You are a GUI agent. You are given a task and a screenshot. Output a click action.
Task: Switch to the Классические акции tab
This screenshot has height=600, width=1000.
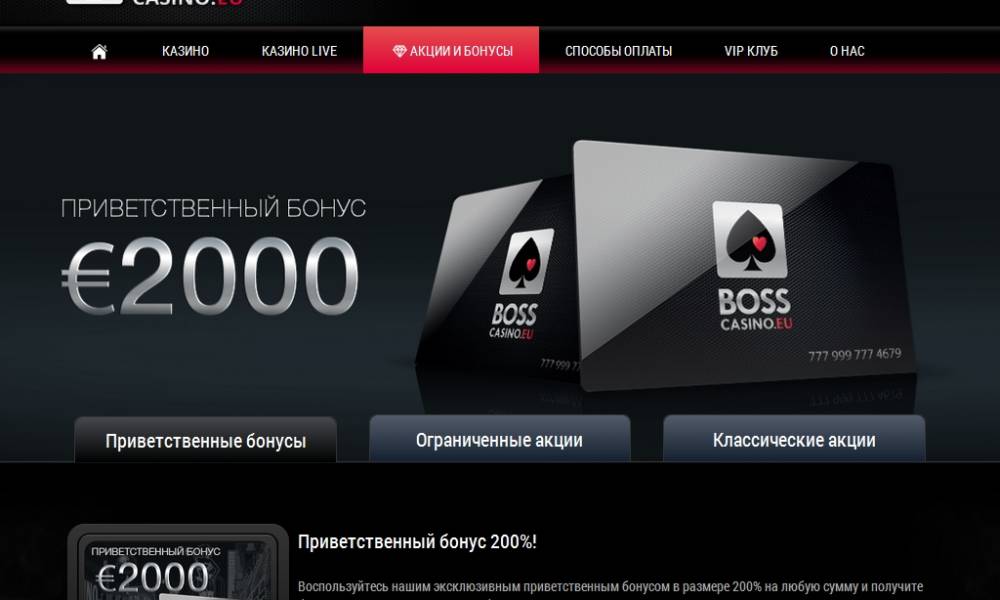point(794,439)
